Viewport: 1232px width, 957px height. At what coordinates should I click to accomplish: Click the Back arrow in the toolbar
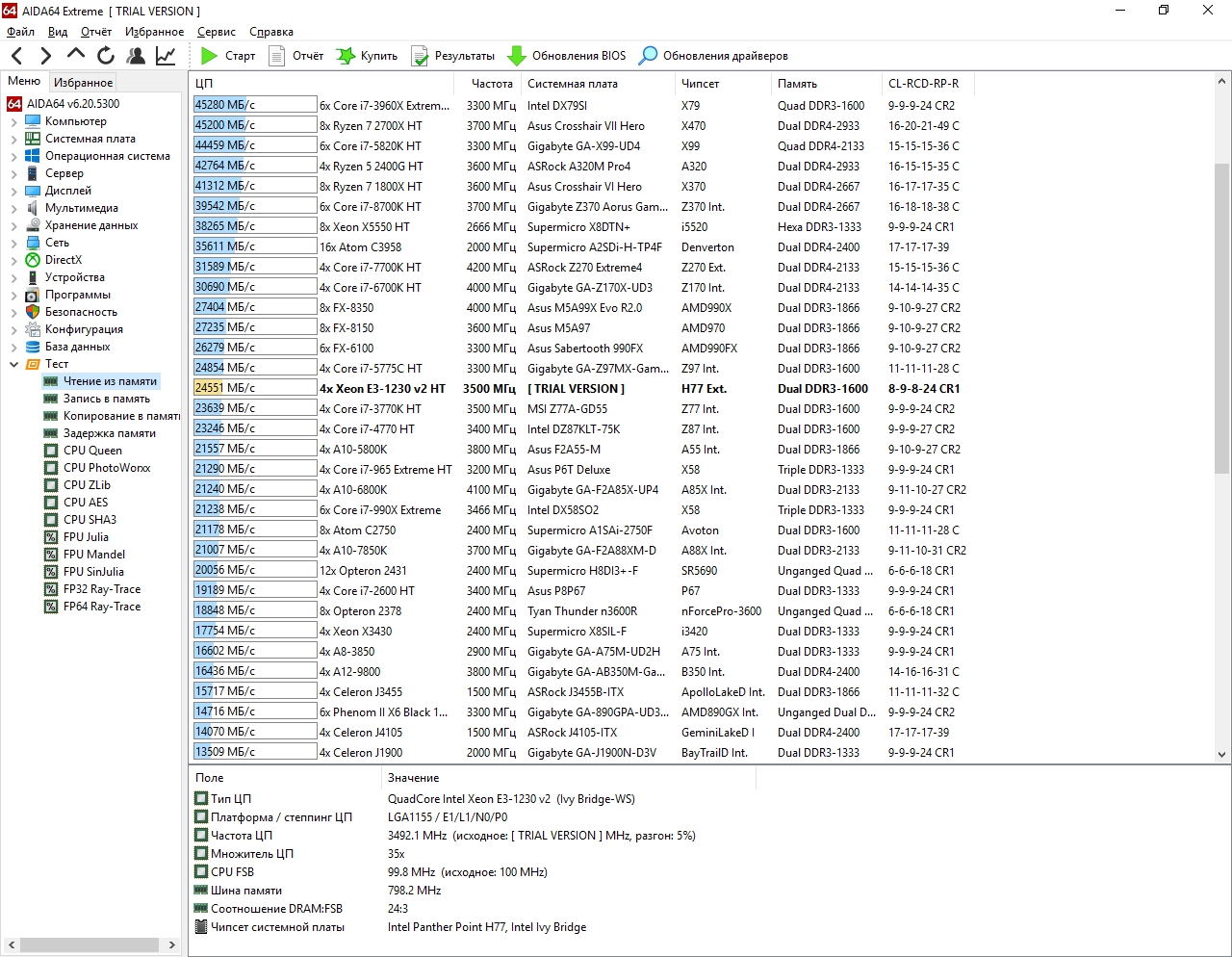[16, 56]
